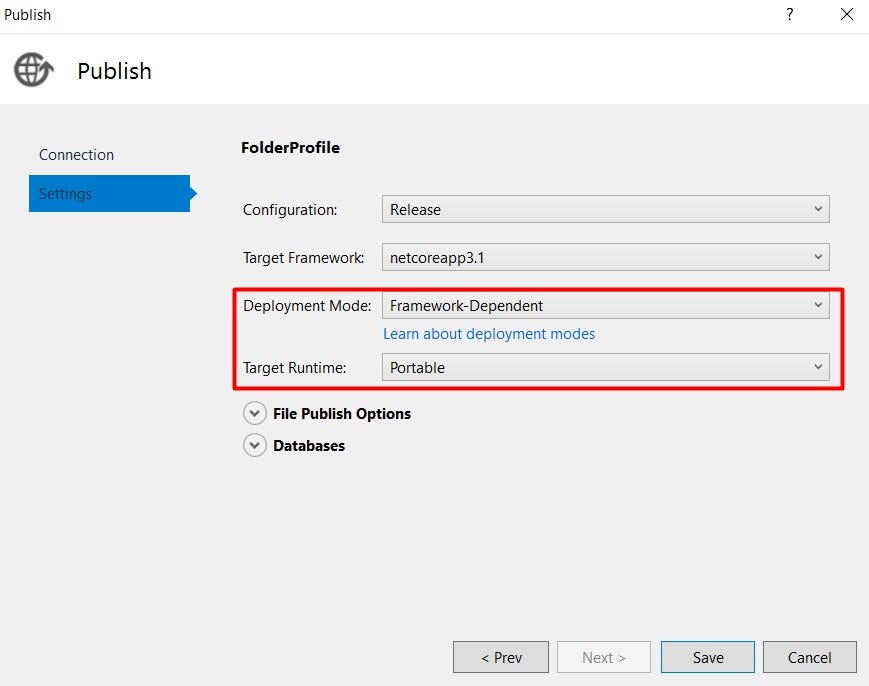Click the Configuration: label
Screen dimensions: 869x686
coord(290,210)
